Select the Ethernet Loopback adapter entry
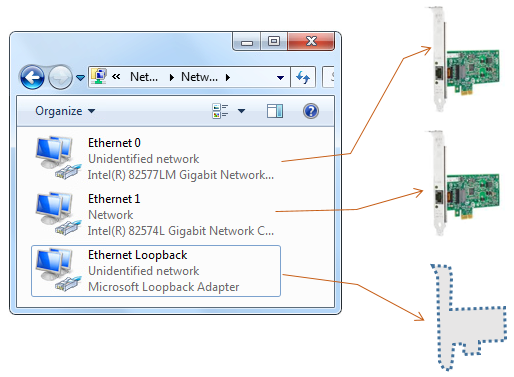 (156, 271)
